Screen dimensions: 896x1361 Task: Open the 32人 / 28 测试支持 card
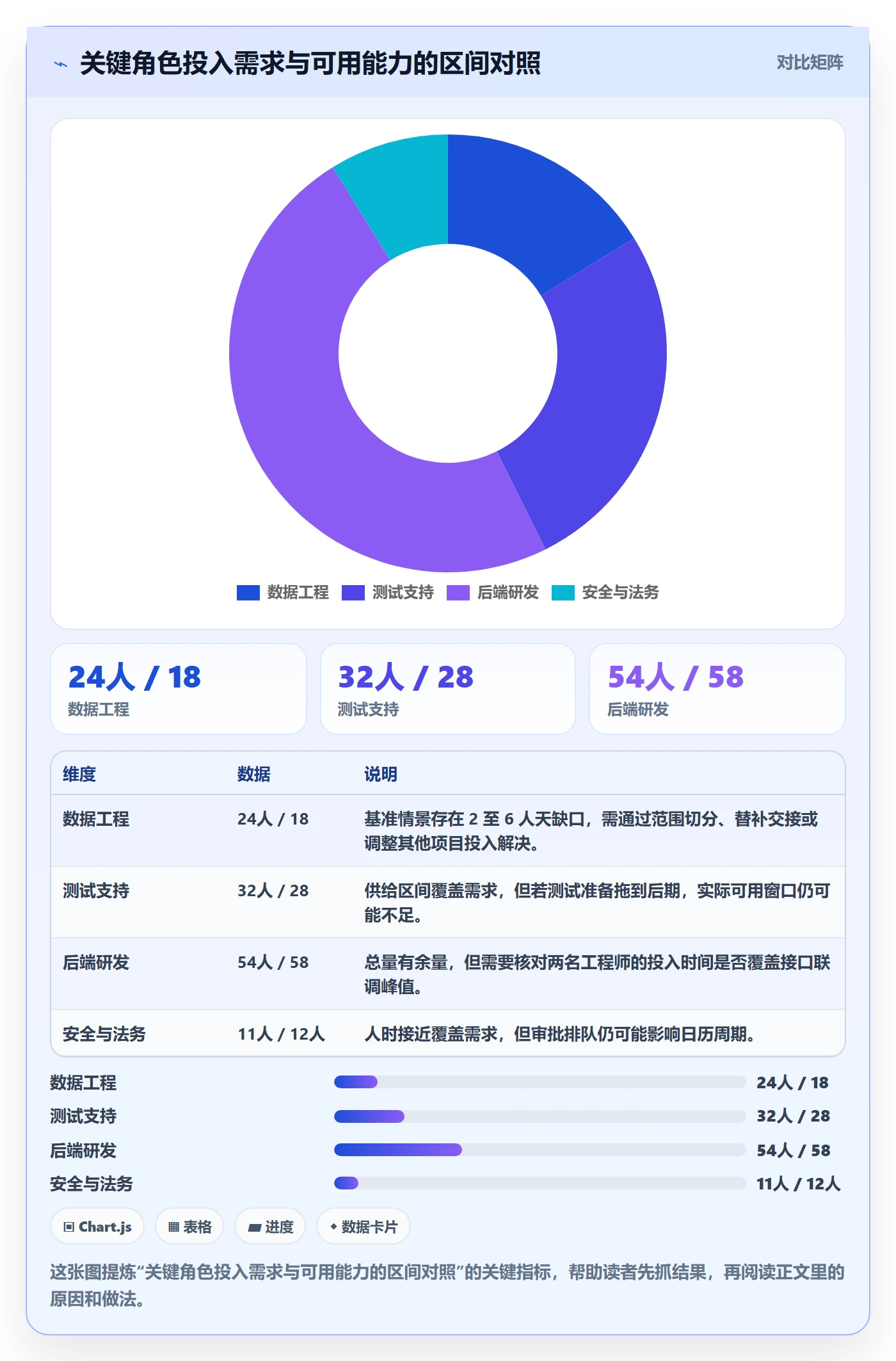(x=448, y=689)
